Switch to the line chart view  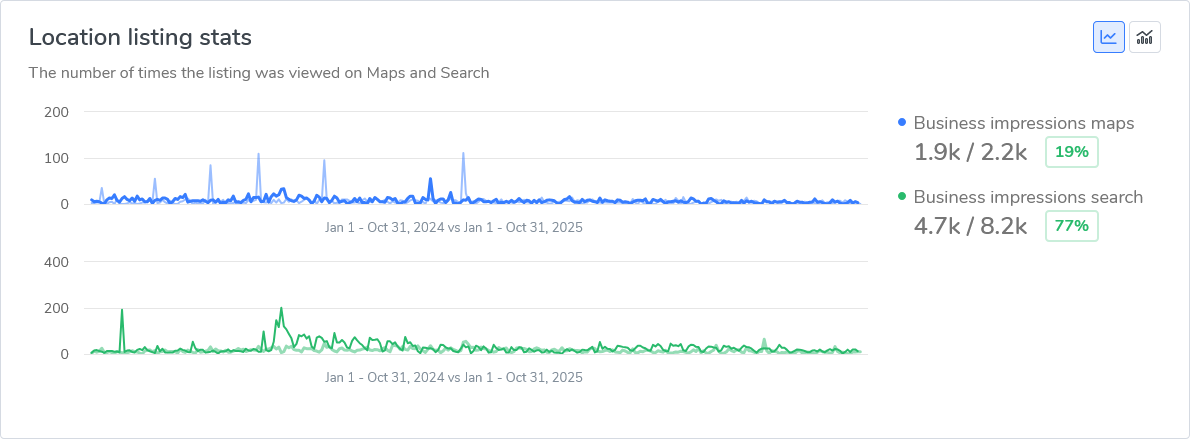pyautogui.click(x=1108, y=37)
